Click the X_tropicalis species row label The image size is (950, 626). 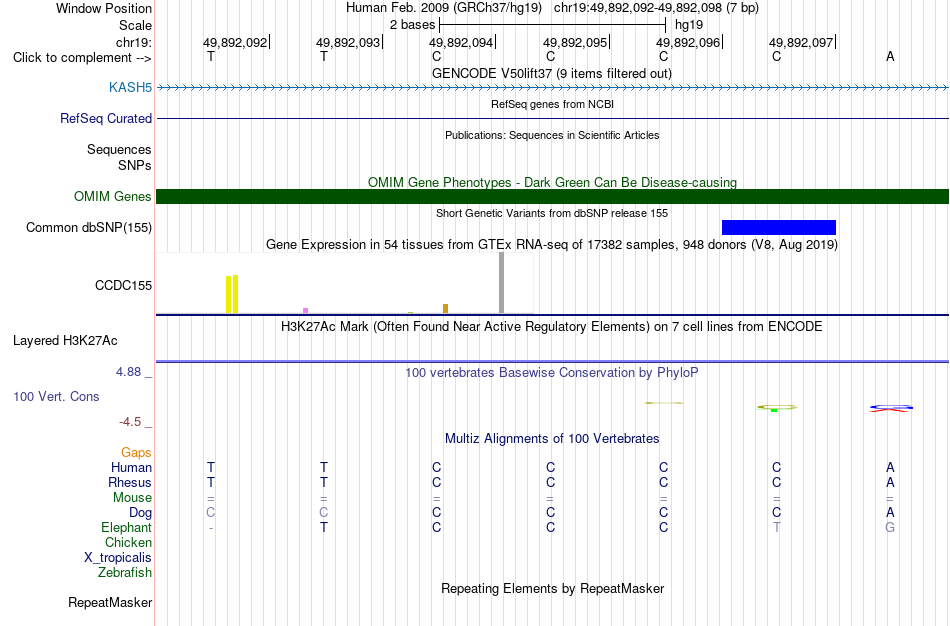(x=118, y=558)
